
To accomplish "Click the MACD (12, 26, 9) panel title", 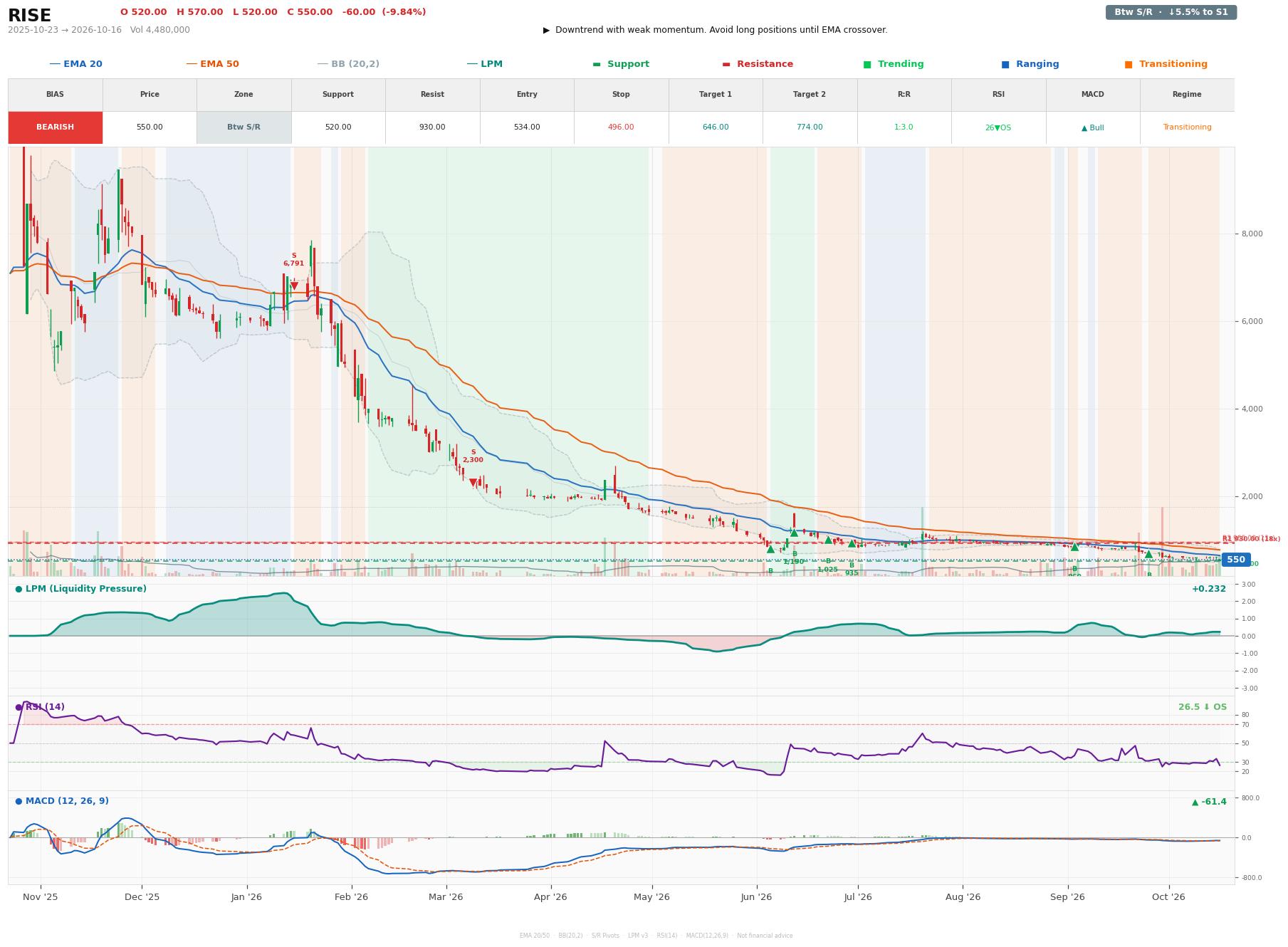I will pos(62,801).
